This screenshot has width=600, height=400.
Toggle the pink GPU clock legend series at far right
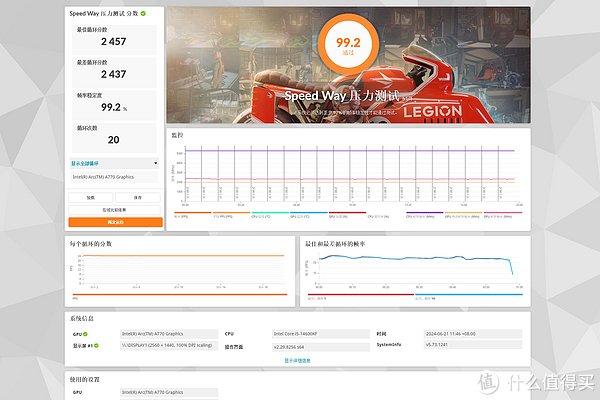(x=502, y=214)
